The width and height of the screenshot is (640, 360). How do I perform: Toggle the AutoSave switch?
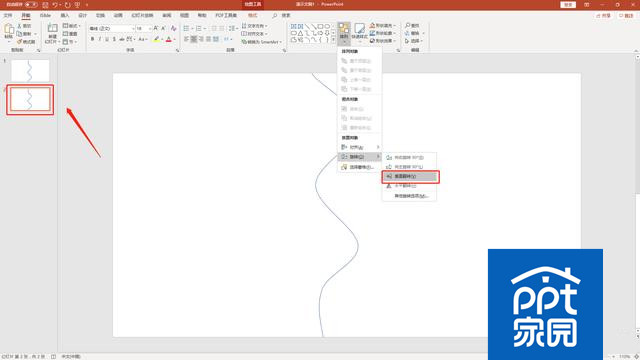click(31, 4)
